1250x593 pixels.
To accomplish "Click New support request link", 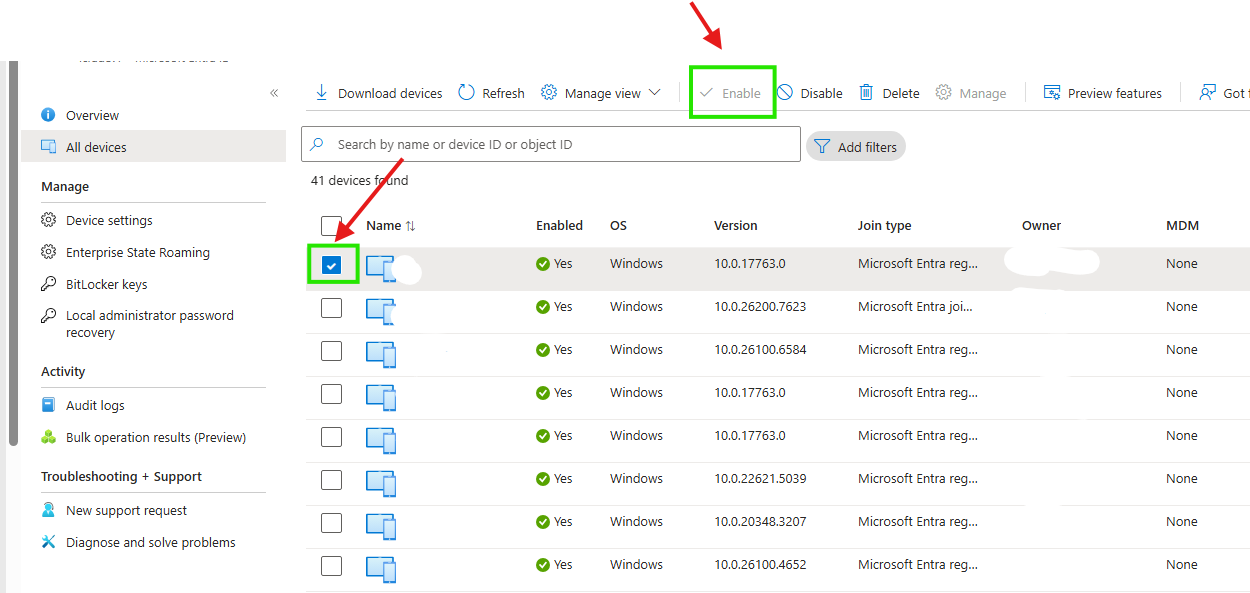I will click(127, 510).
